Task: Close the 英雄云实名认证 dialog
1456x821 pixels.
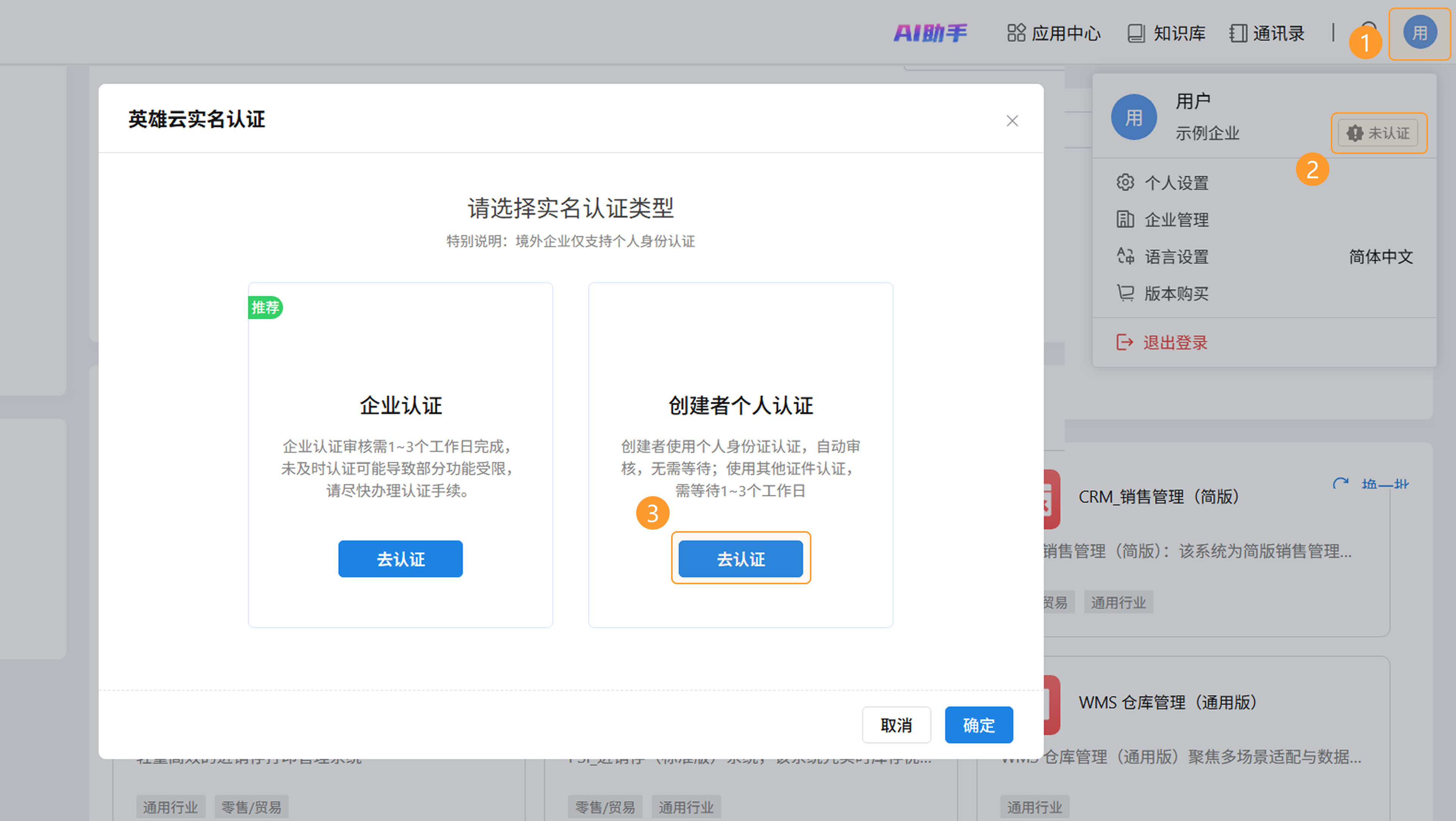Action: tap(1012, 120)
